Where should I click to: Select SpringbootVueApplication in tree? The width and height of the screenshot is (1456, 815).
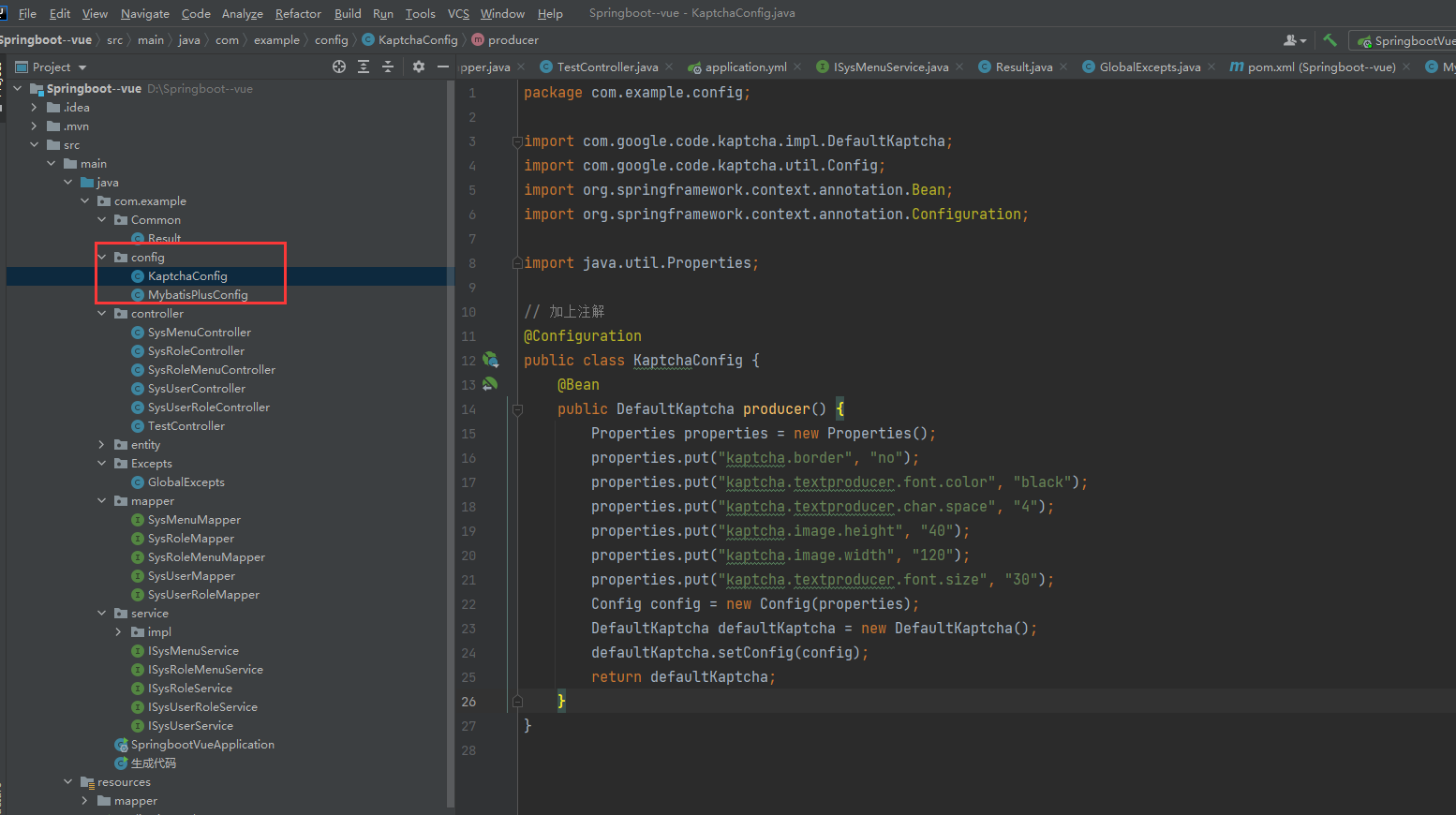[x=202, y=744]
